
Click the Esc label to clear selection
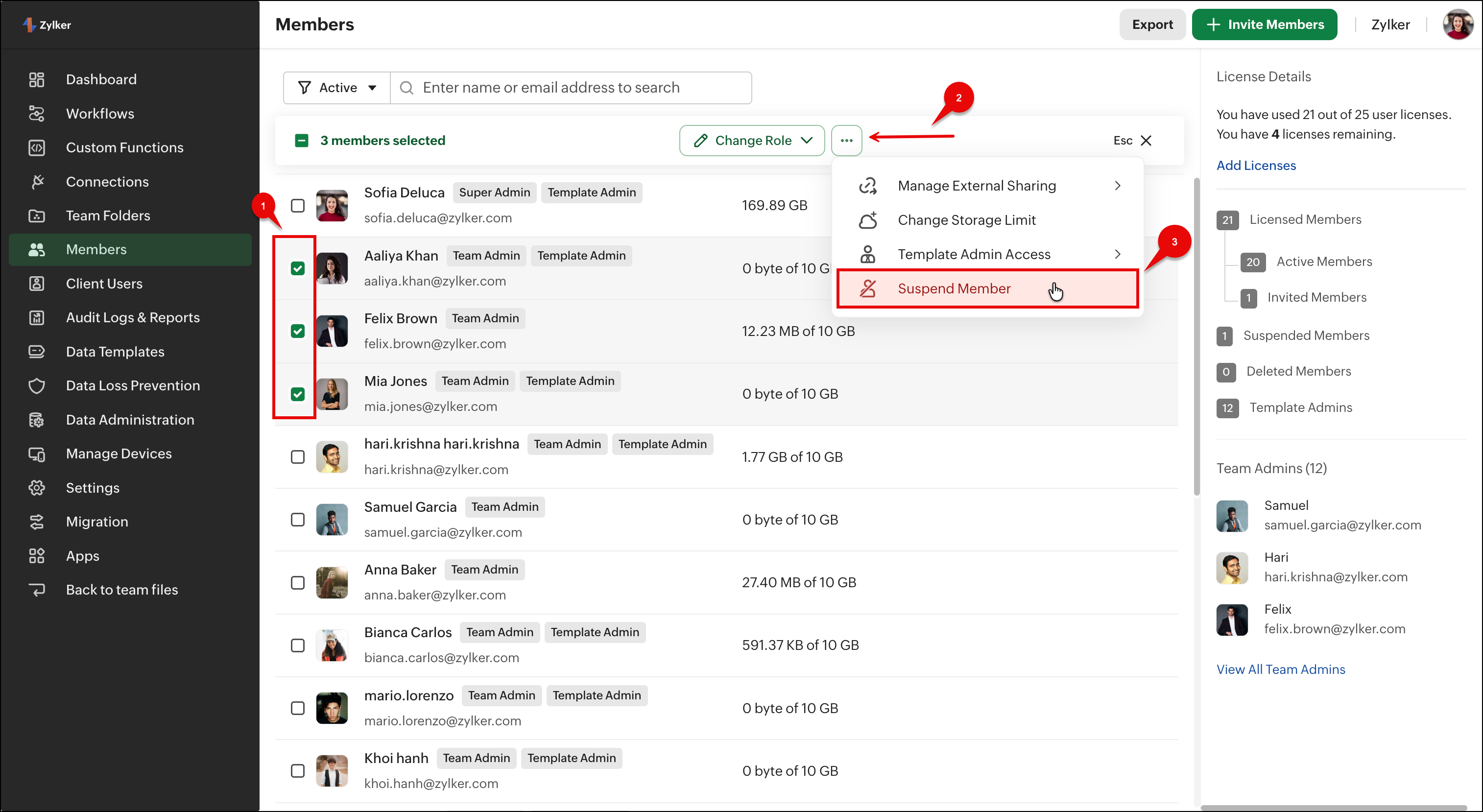[x=1123, y=141]
